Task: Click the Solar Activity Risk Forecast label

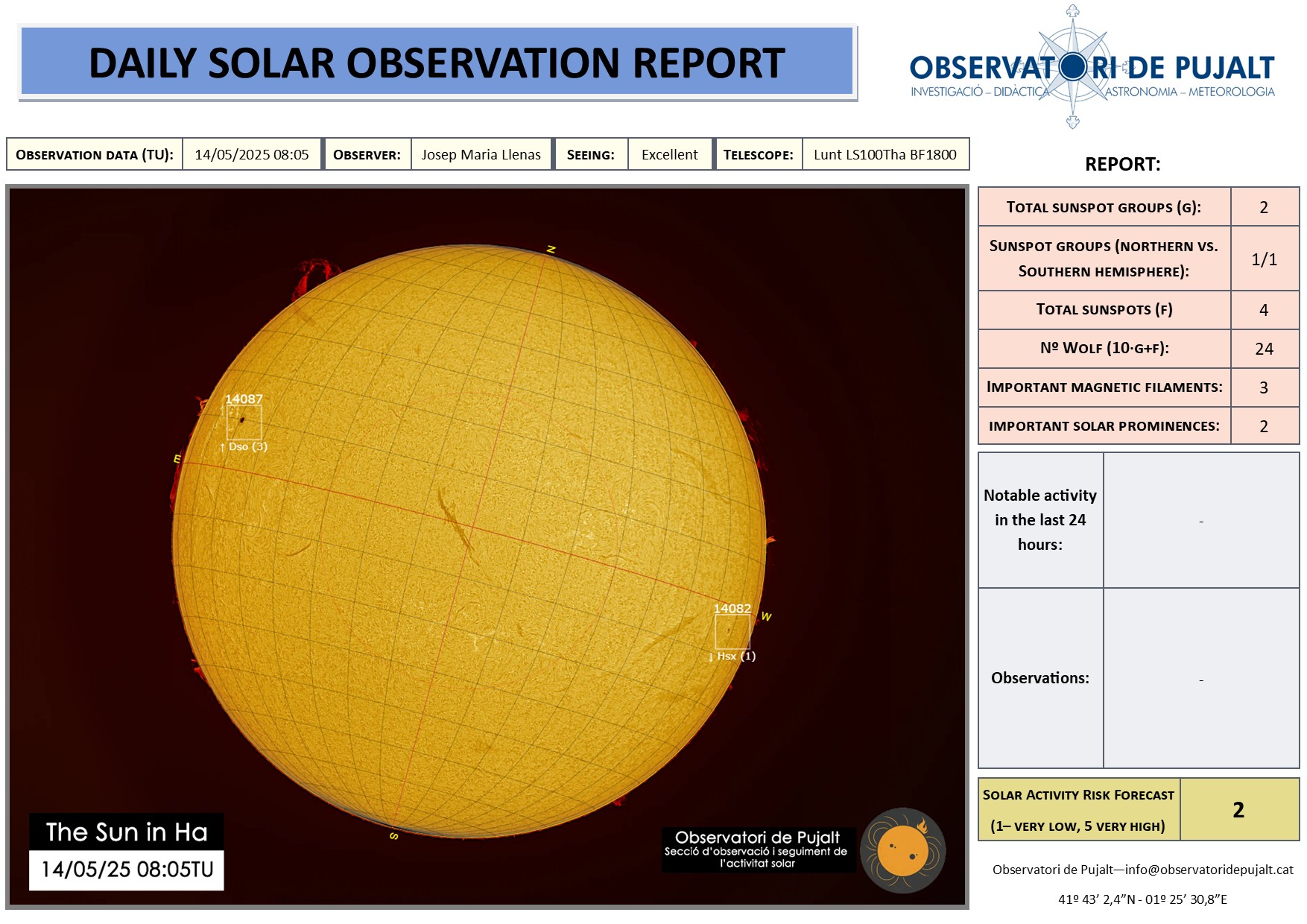Action: click(x=1078, y=810)
